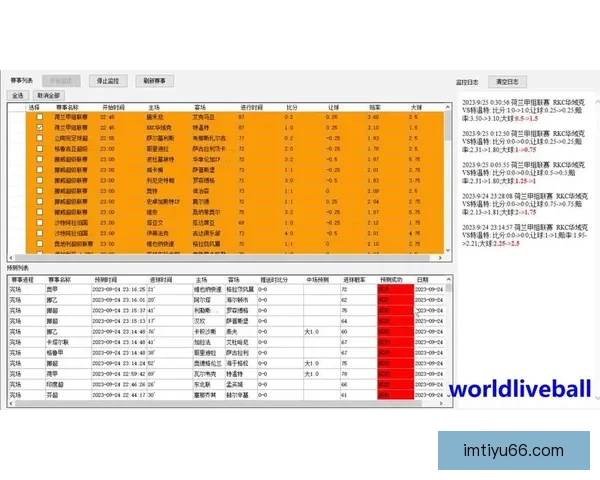Tick checkbox of match with odds 1.78
The image size is (600, 480).
point(39,149)
